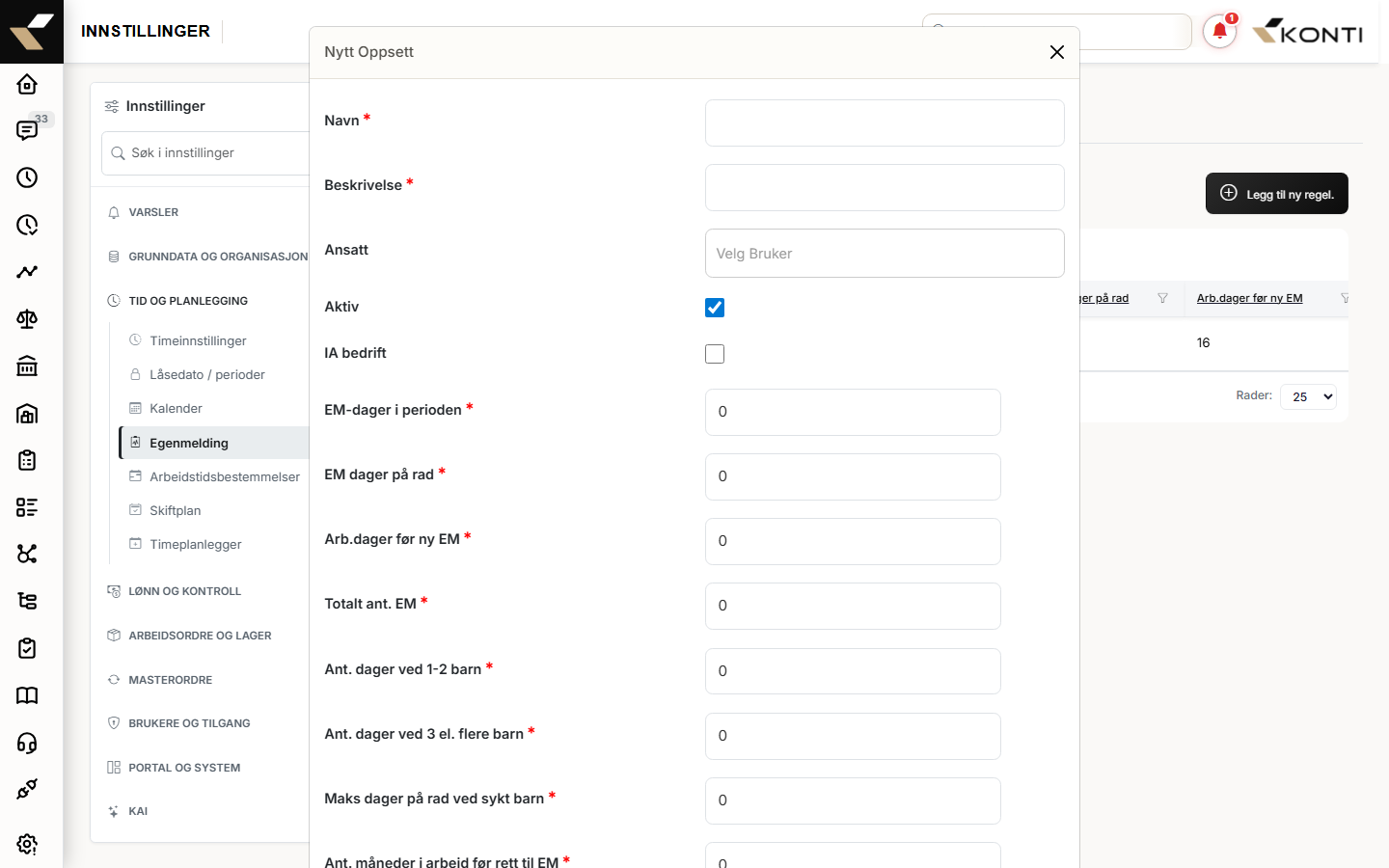Expand the MASTERORDRE section
Viewport: 1389px width, 868px height.
click(170, 680)
